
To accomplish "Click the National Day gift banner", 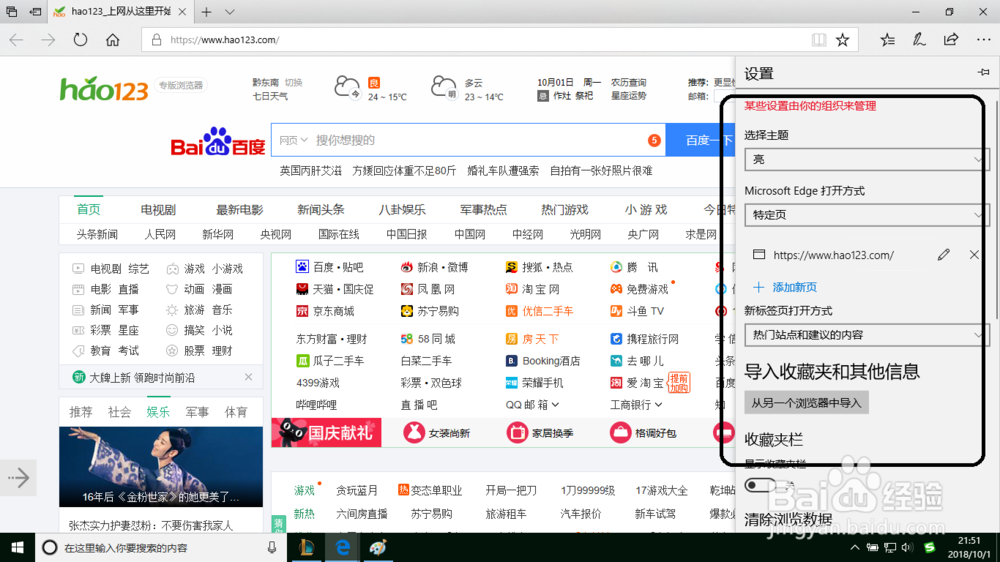I will [327, 433].
